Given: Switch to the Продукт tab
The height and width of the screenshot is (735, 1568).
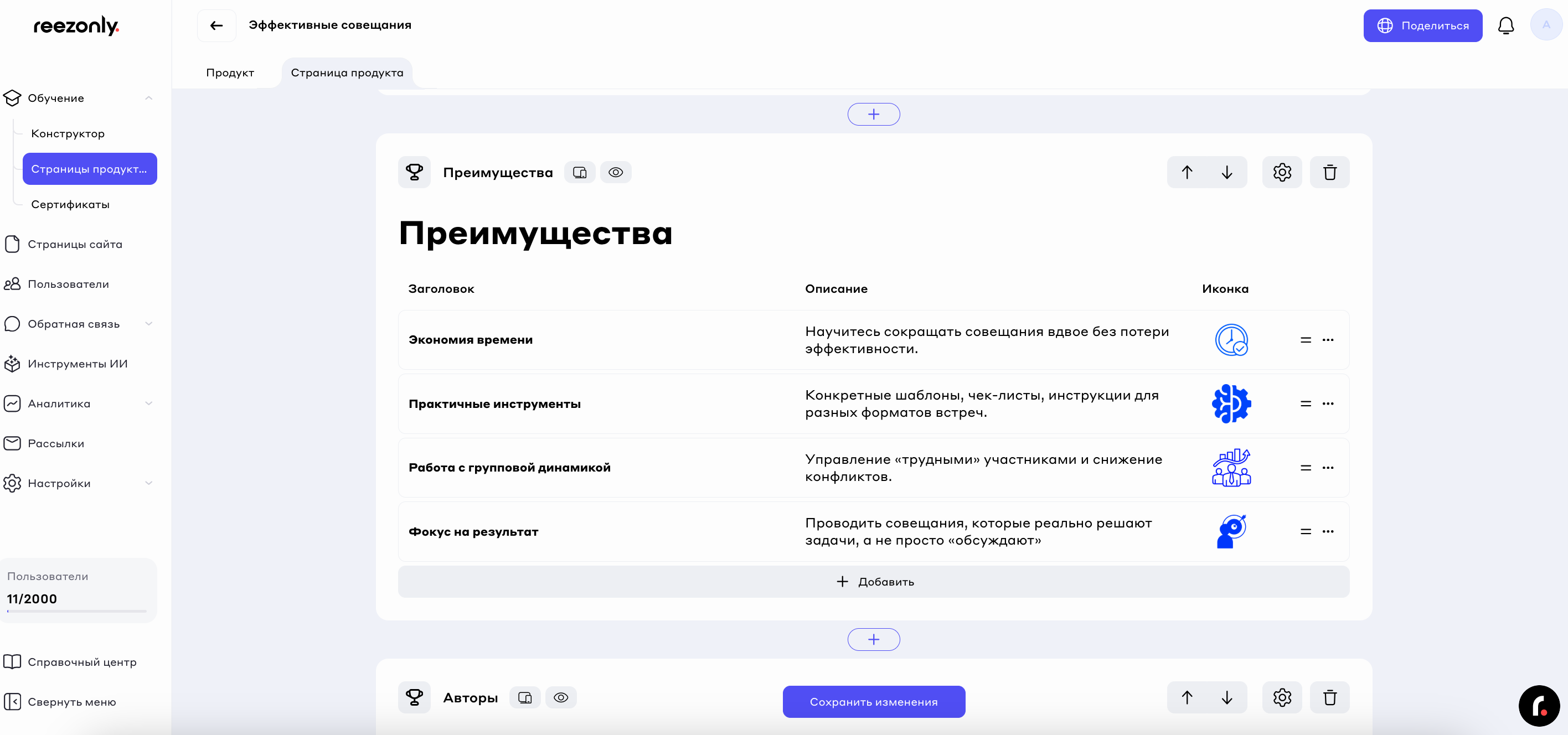Looking at the screenshot, I should coord(230,73).
